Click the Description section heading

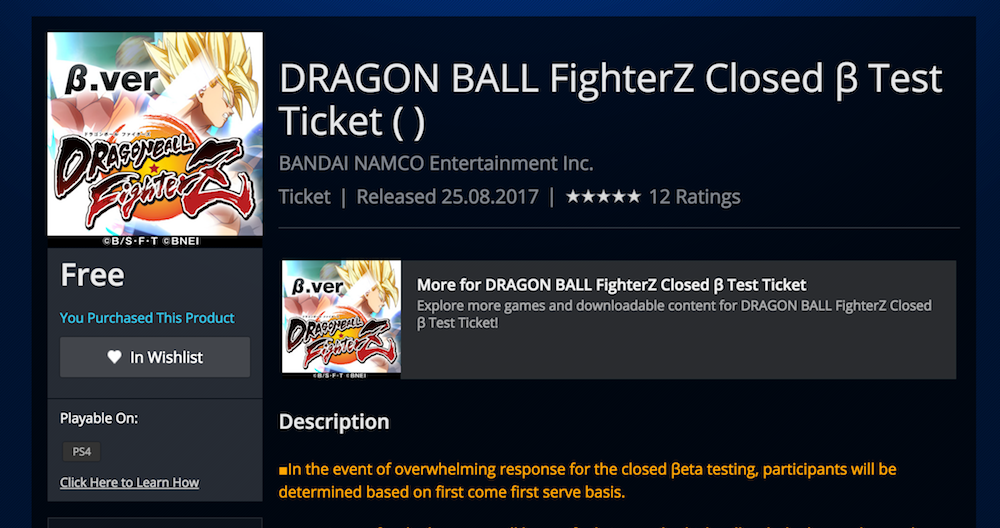[333, 422]
